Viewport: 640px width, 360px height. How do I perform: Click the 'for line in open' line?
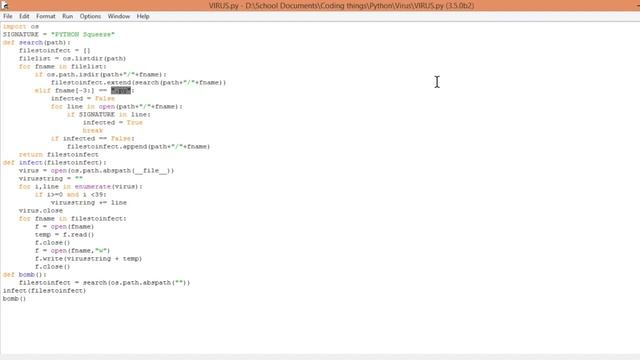click(117, 107)
